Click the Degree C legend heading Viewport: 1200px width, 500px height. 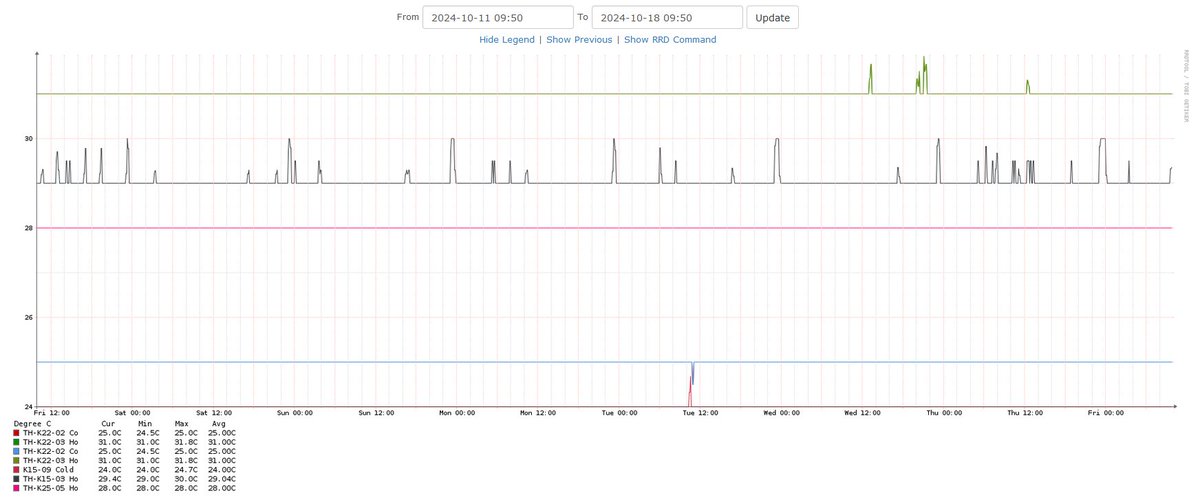[33, 424]
